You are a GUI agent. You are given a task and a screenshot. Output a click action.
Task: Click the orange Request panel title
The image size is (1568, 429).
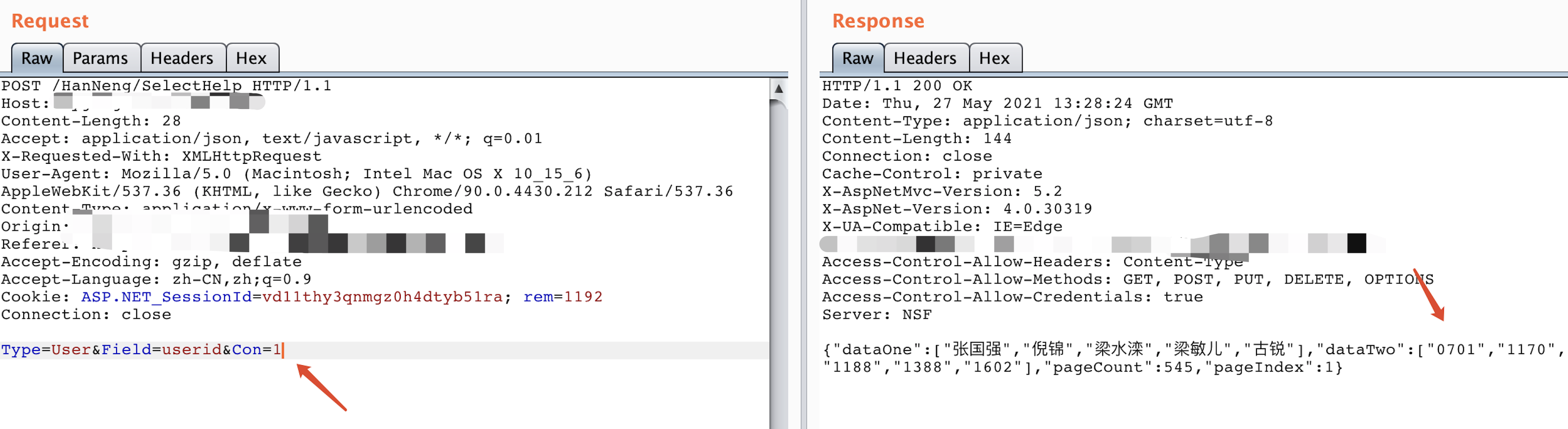[x=50, y=21]
